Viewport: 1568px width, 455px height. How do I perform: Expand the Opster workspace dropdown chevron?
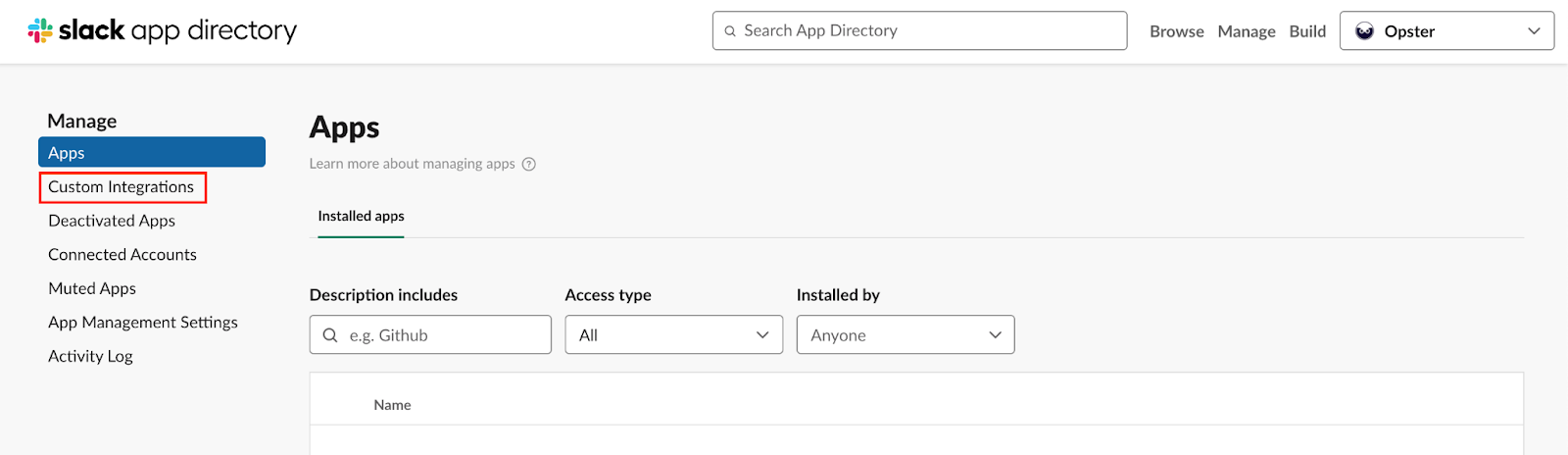[1534, 31]
